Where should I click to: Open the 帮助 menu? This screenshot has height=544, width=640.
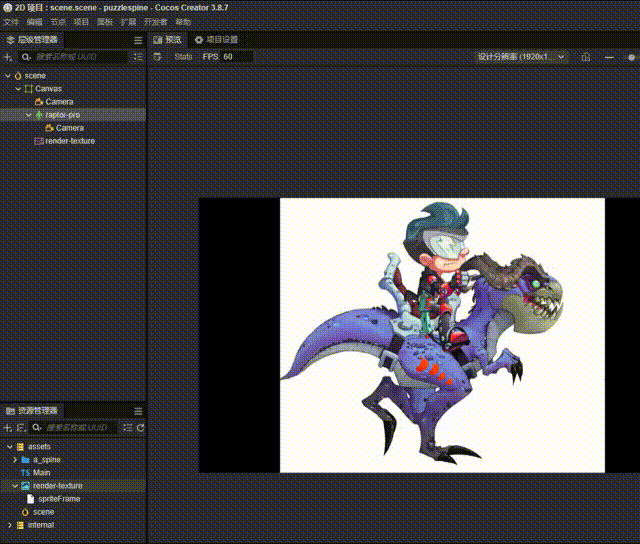pos(183,22)
